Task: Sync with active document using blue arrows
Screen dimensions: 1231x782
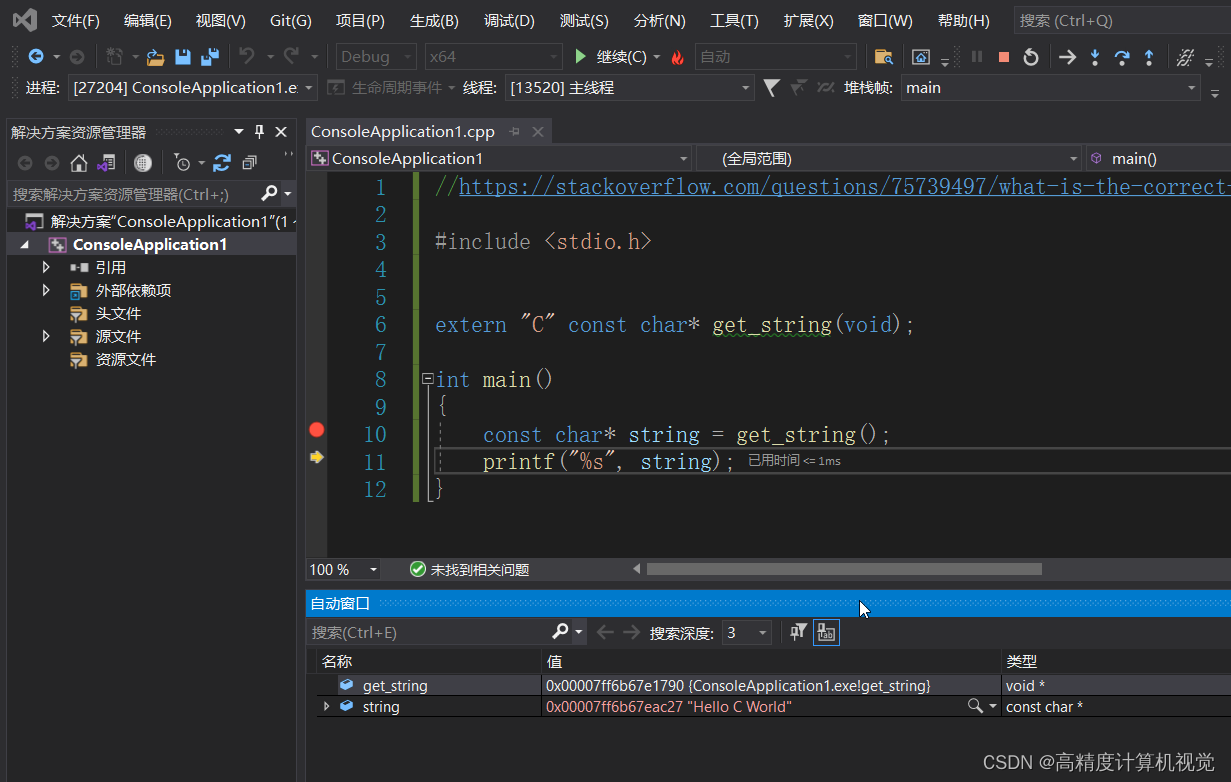Action: click(x=222, y=163)
